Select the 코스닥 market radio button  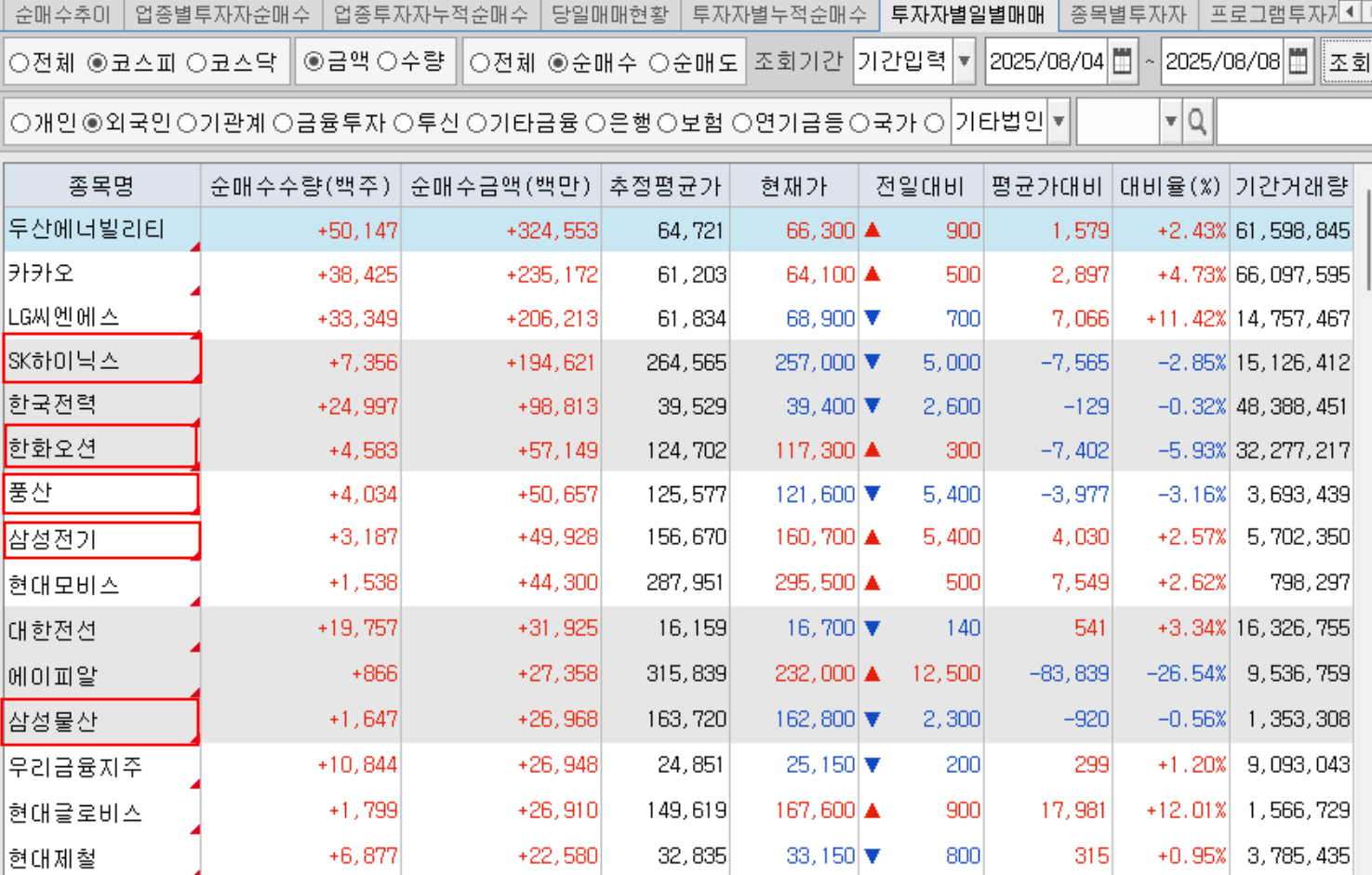(197, 63)
